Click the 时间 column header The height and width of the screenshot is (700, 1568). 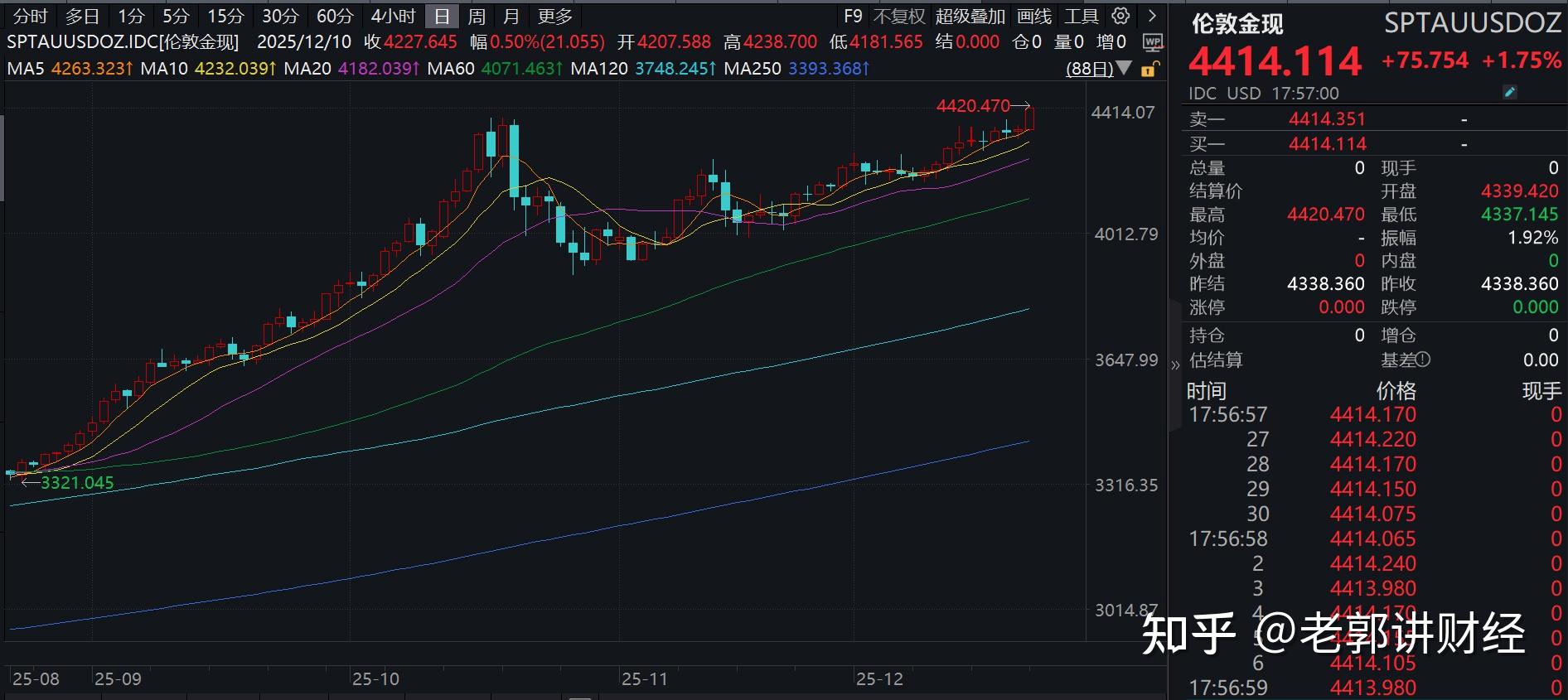click(1206, 391)
